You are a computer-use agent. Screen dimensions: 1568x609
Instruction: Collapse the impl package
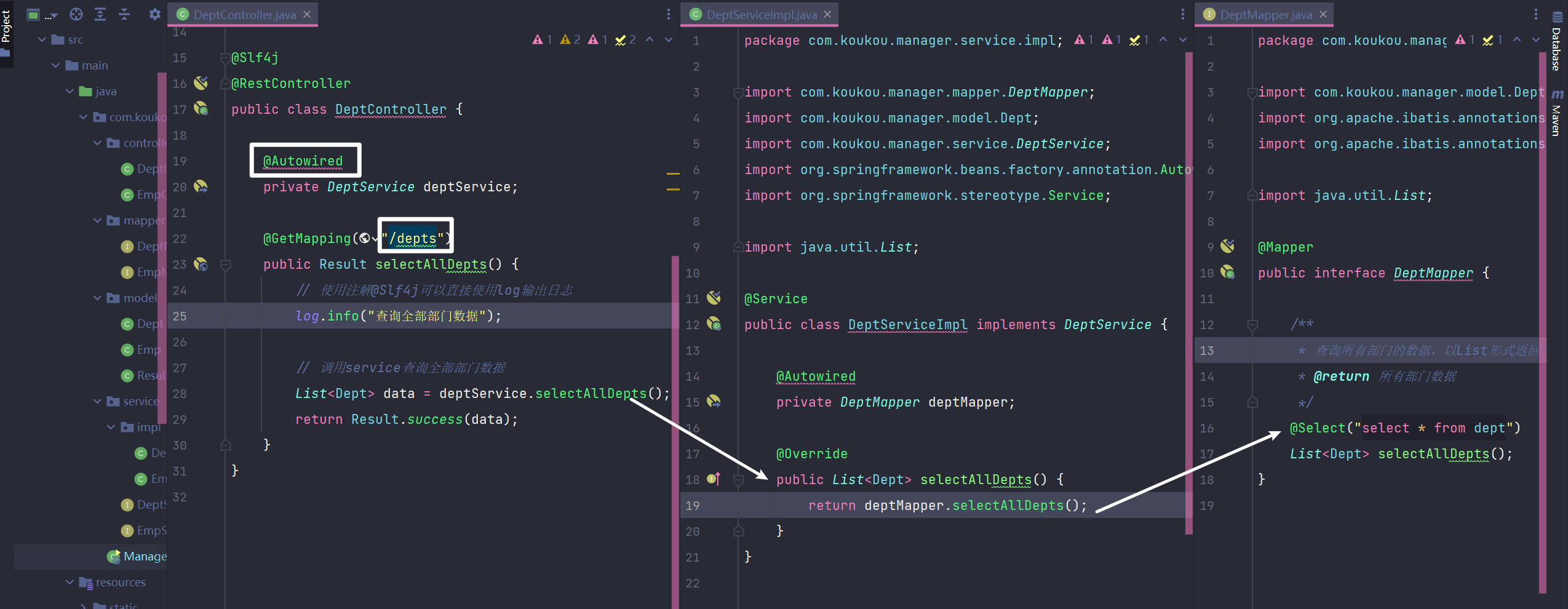pyautogui.click(x=111, y=428)
